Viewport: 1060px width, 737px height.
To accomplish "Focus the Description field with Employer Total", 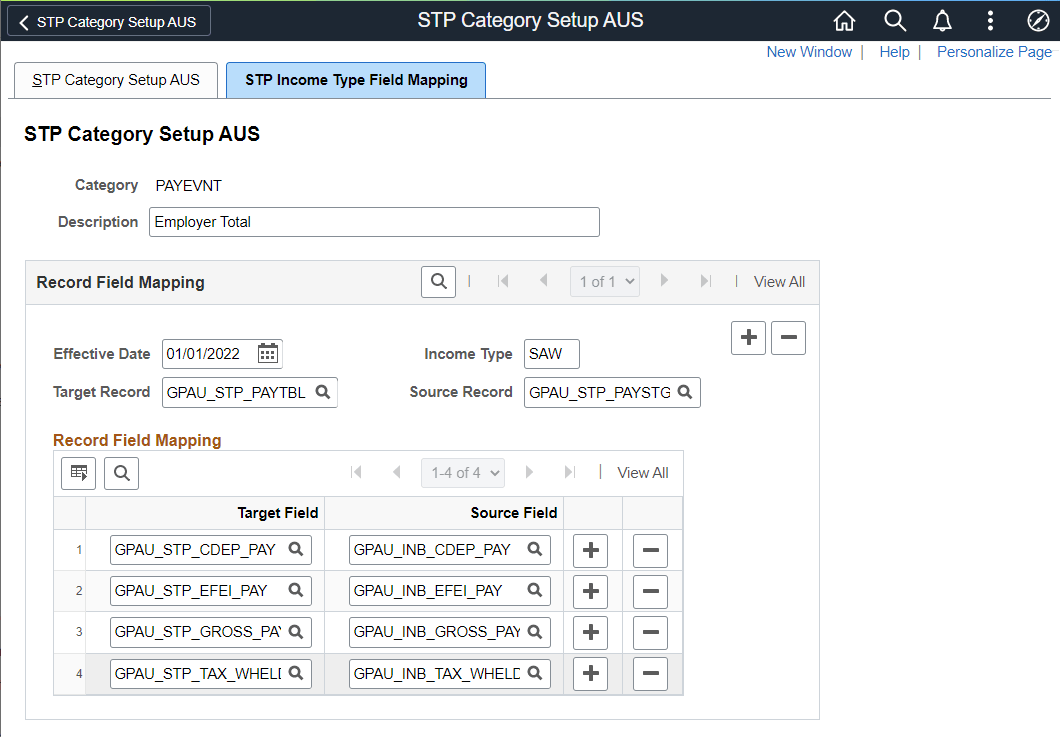I will pos(374,222).
